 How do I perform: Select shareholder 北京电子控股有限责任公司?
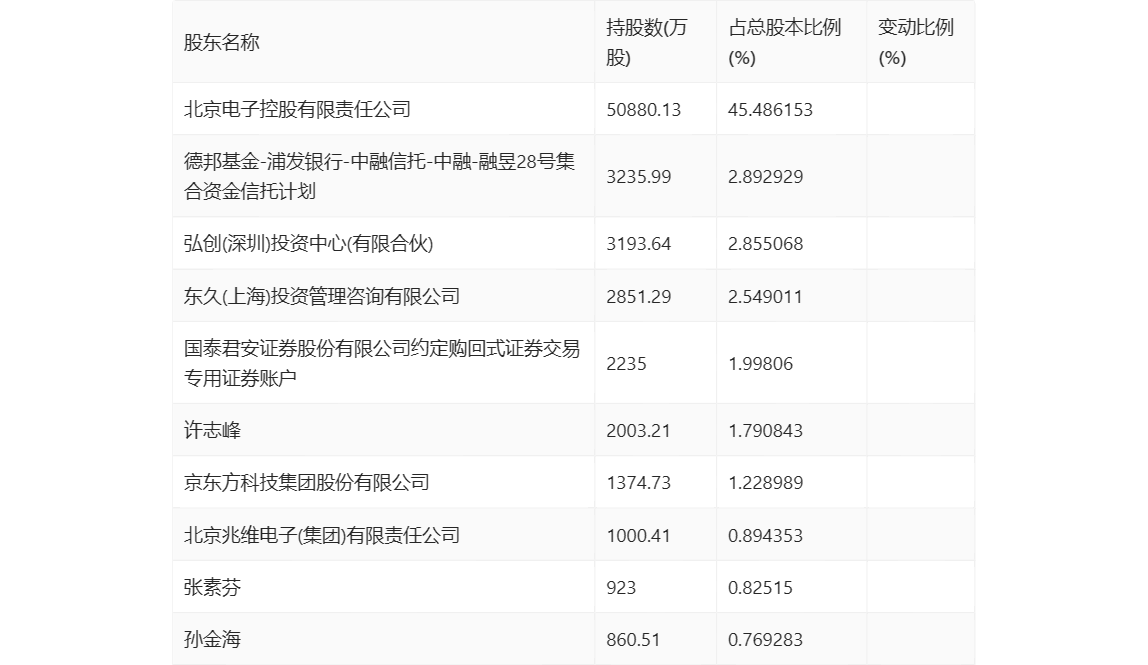click(297, 109)
